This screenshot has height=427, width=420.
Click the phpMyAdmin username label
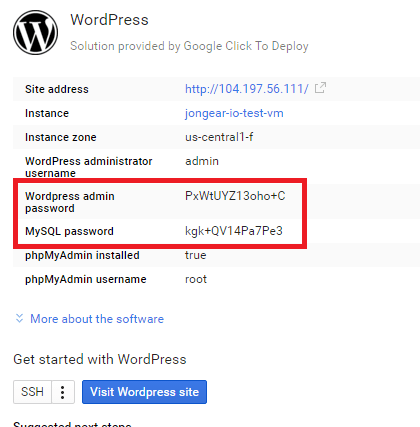pos(86,279)
